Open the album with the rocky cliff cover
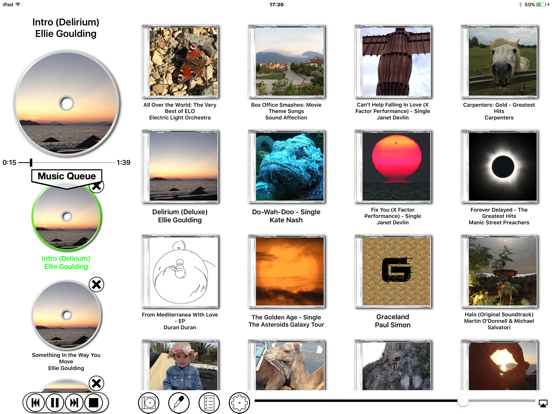The height and width of the screenshot is (414, 552). [x=394, y=365]
